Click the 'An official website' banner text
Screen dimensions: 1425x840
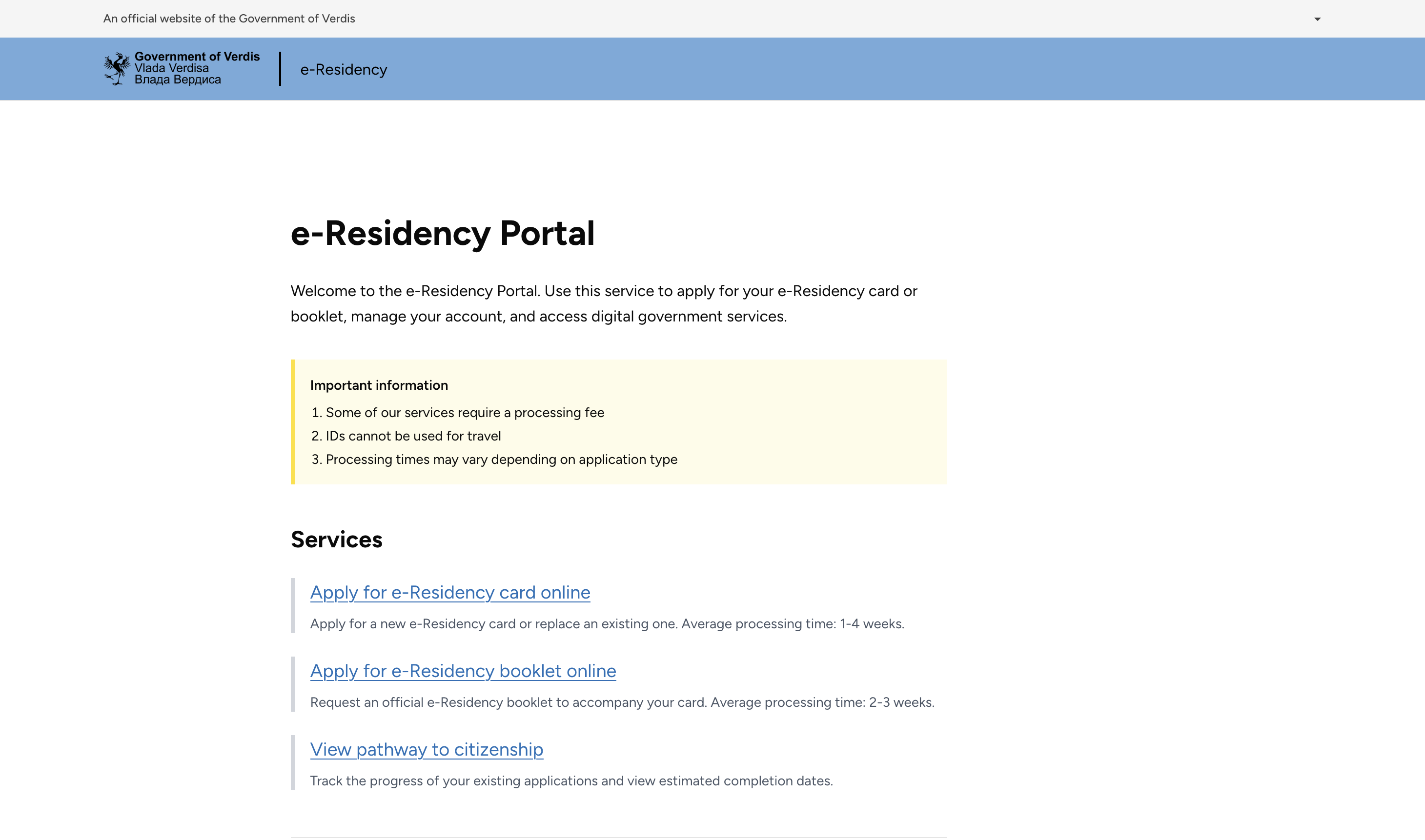tap(229, 19)
